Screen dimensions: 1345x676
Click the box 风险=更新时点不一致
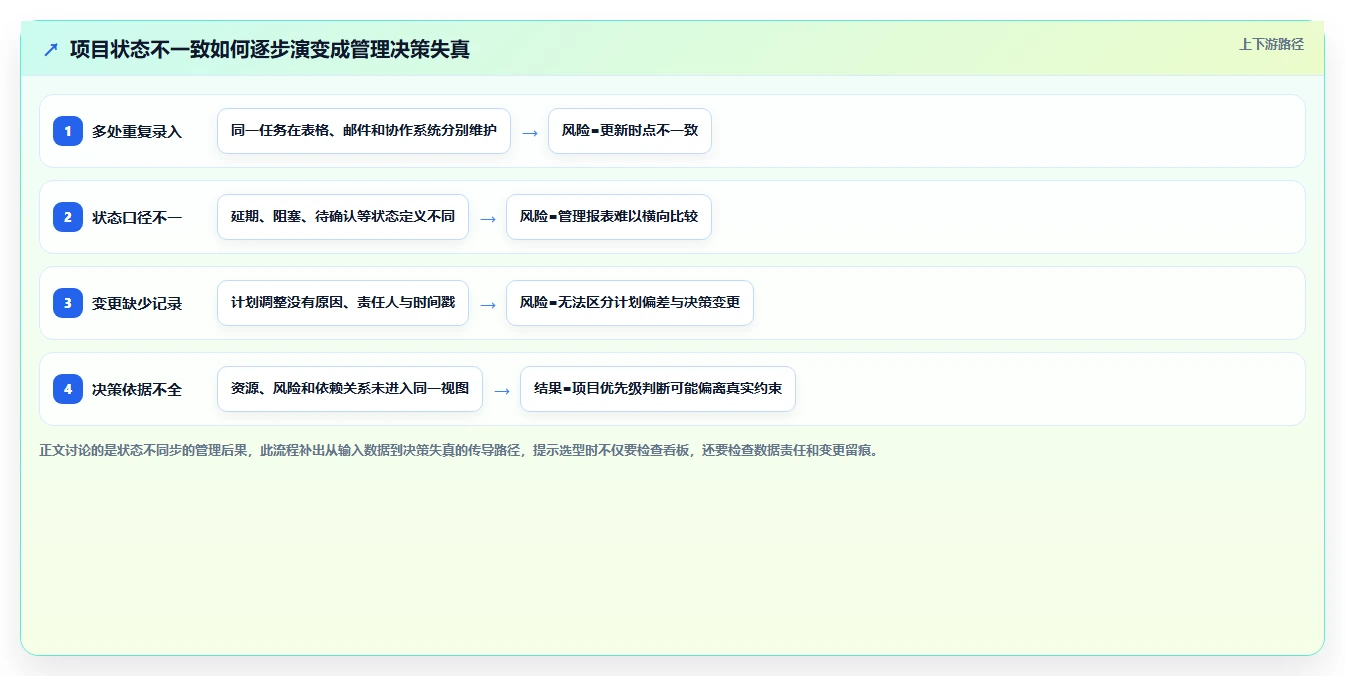pyautogui.click(x=630, y=131)
